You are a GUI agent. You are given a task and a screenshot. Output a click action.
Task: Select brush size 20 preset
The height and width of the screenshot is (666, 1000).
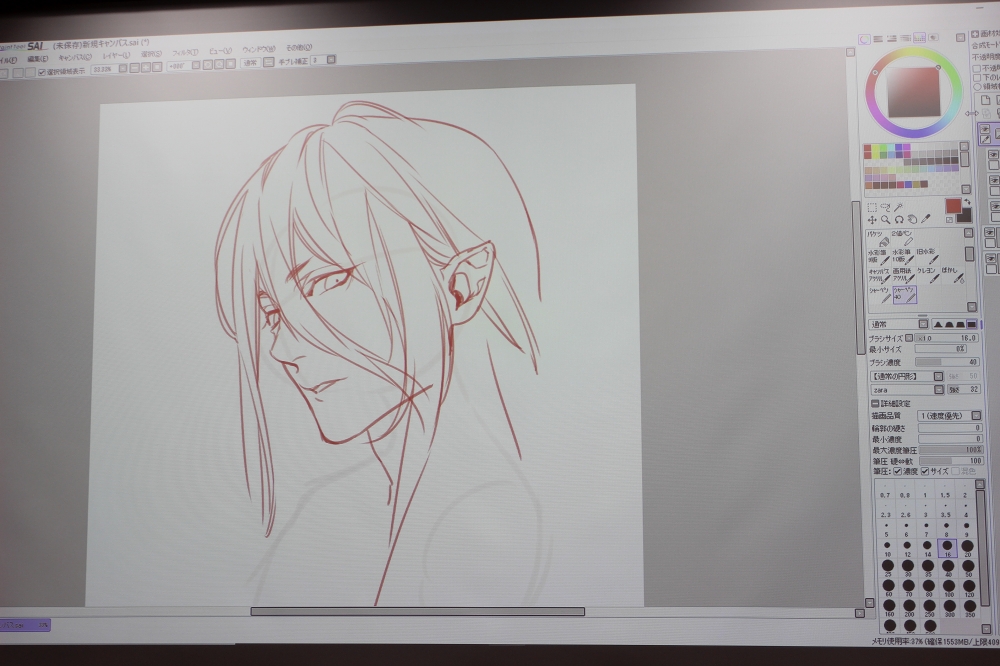967,549
